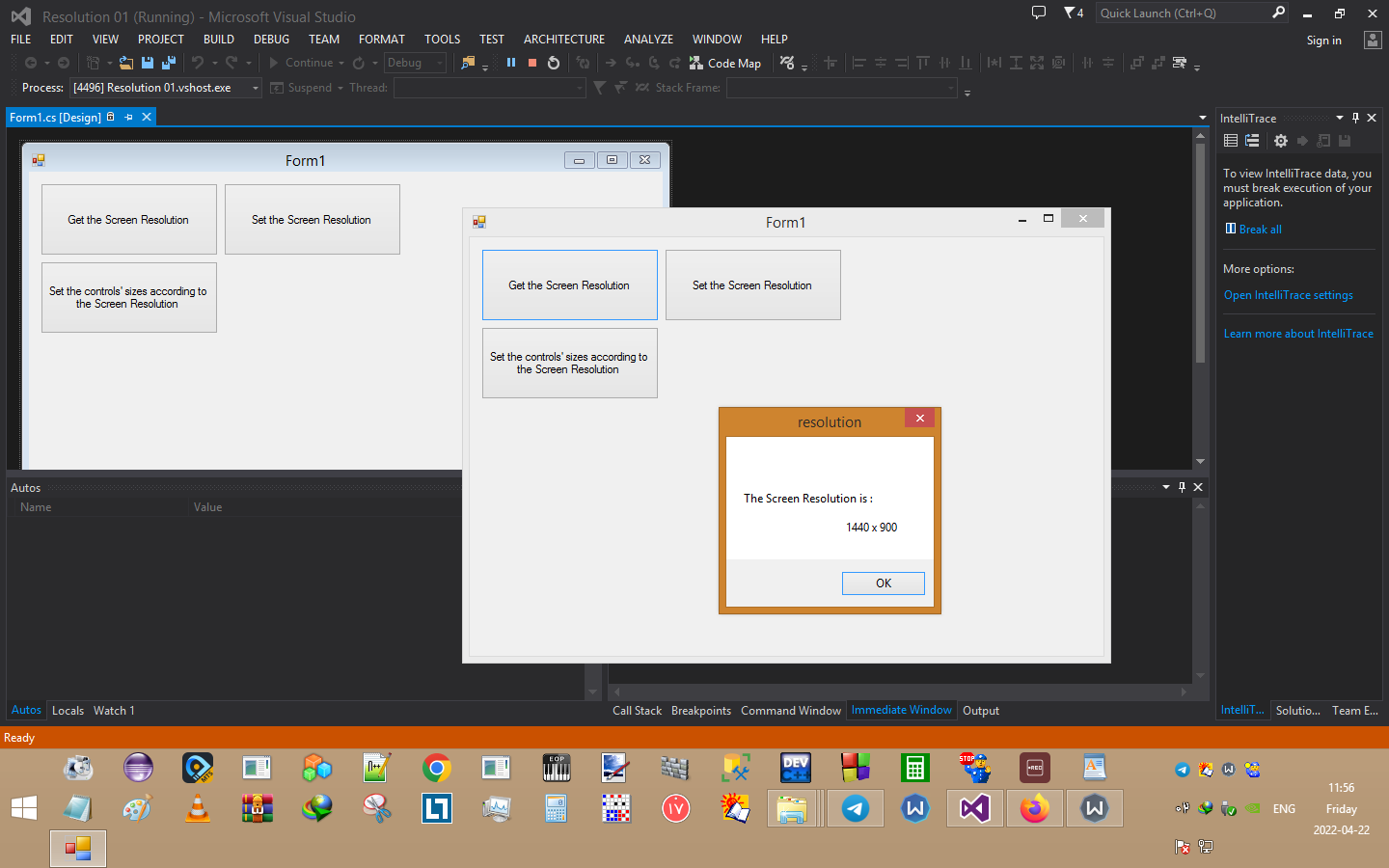Click Learn more about IntelliTrace link
Screen dimensions: 1389x868
1298,334
